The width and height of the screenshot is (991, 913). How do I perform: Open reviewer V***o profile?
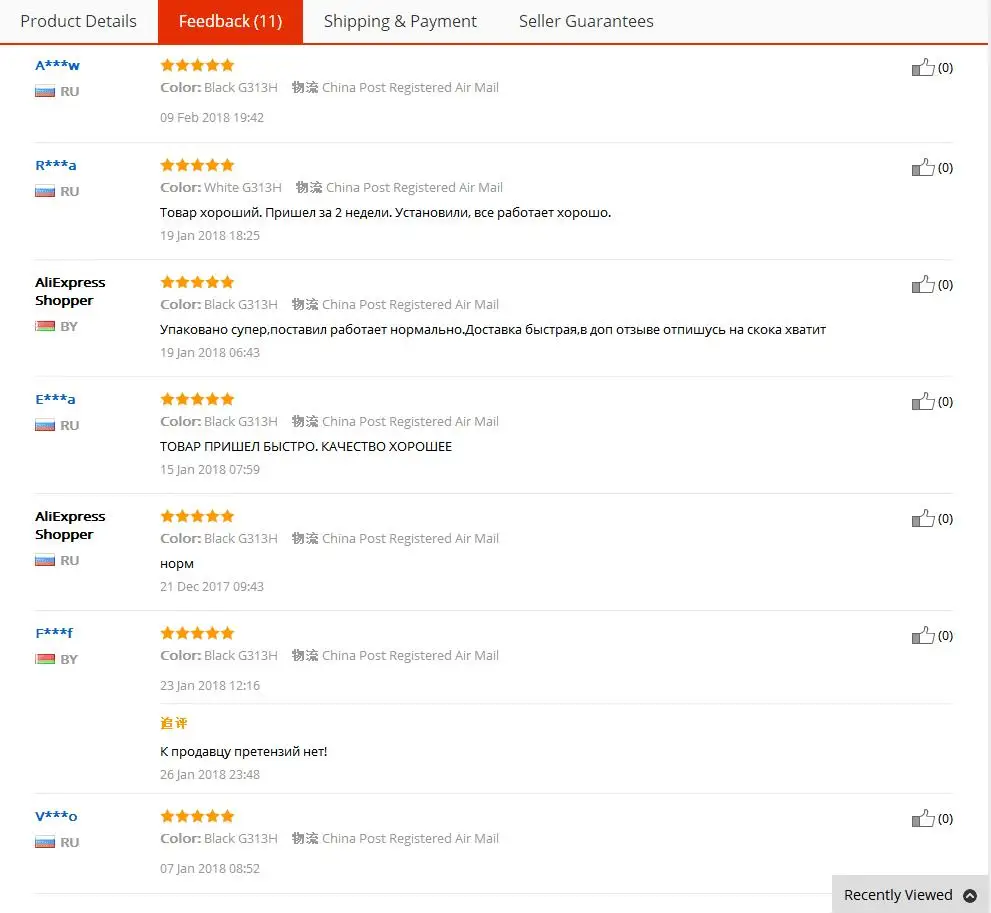(56, 816)
